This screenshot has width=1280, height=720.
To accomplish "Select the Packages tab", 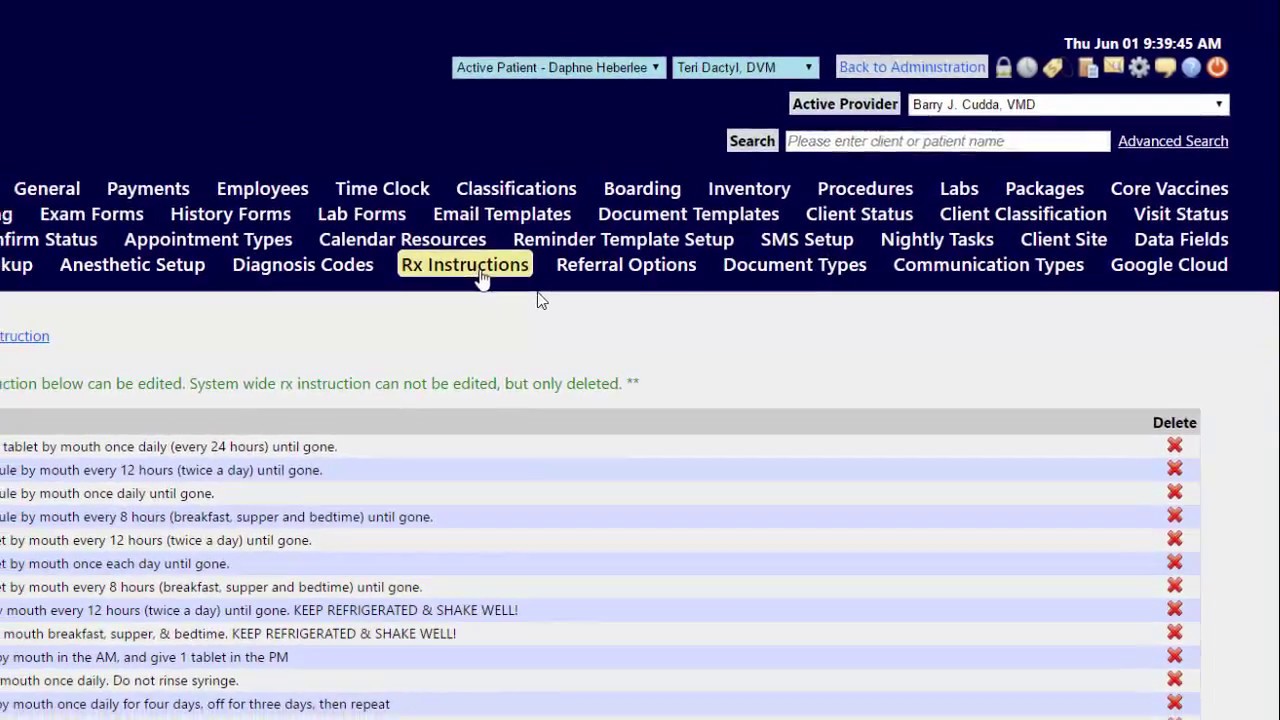I will (x=1044, y=189).
